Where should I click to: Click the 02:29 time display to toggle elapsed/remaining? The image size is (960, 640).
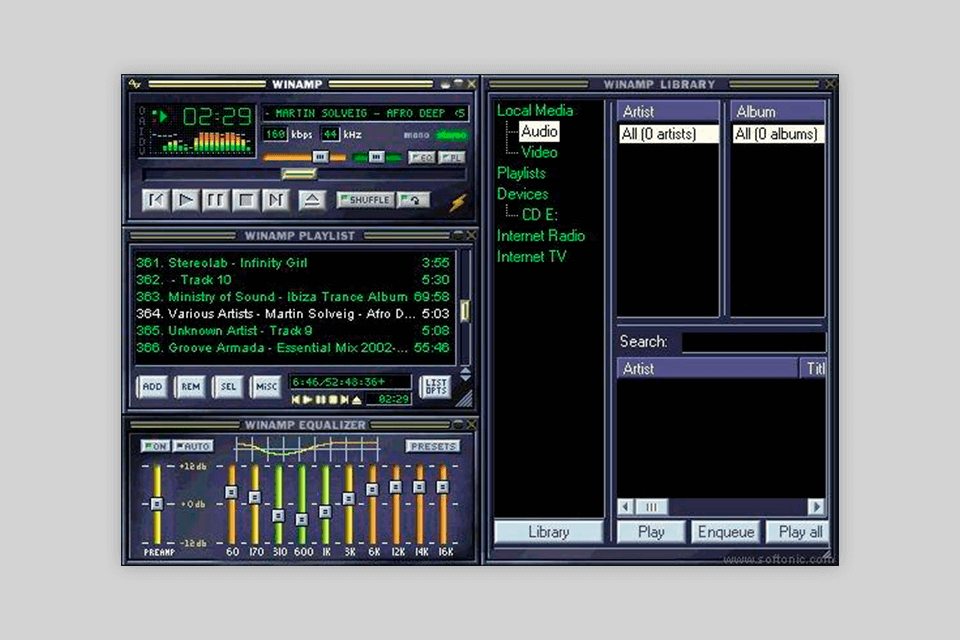coord(217,116)
